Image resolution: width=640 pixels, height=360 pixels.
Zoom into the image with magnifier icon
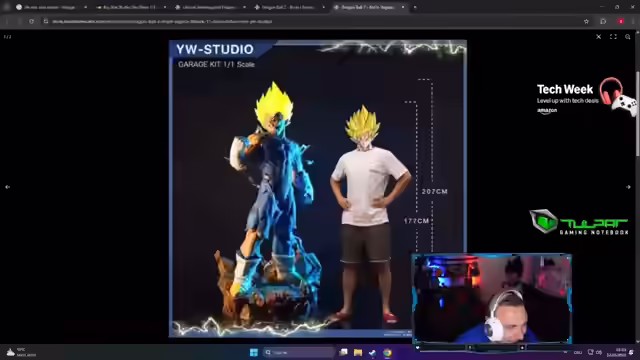[628, 37]
